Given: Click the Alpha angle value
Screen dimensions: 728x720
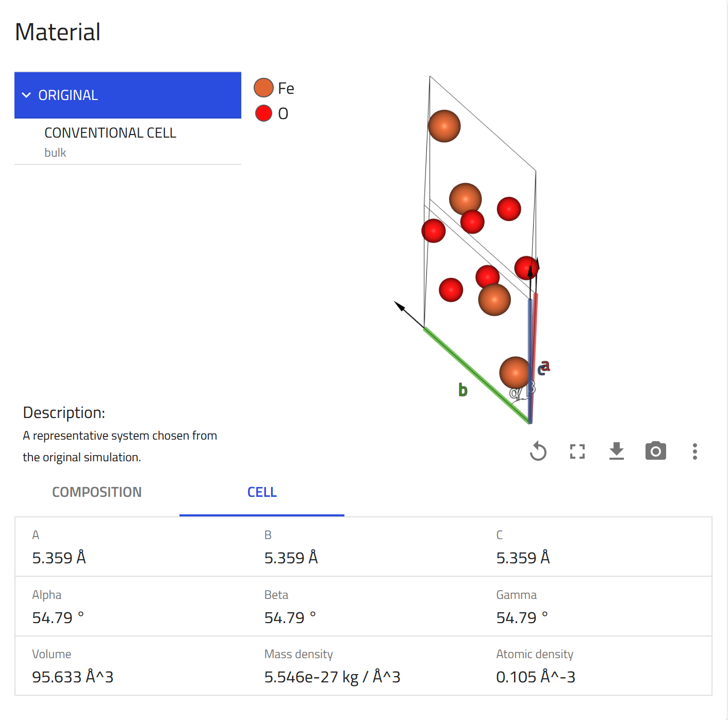Looking at the screenshot, I should click(58, 617).
